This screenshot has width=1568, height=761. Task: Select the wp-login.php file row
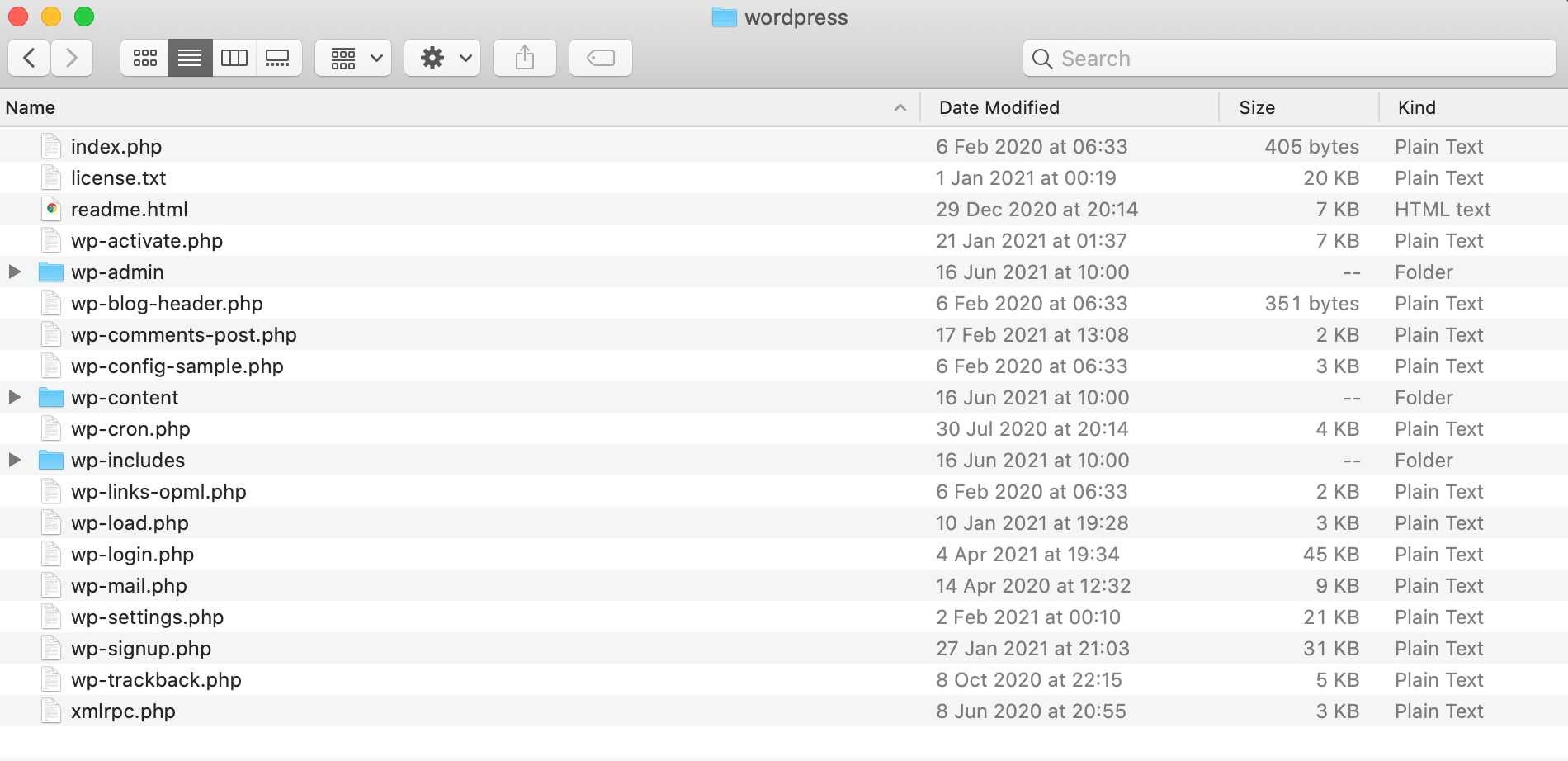[133, 555]
